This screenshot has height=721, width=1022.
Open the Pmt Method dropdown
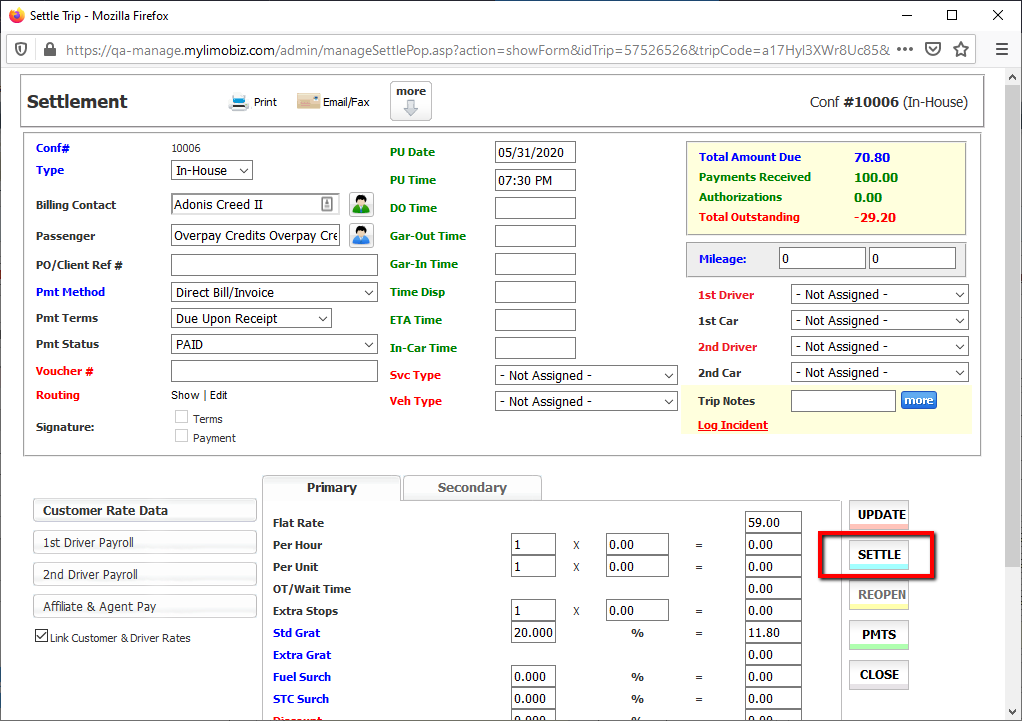274,293
